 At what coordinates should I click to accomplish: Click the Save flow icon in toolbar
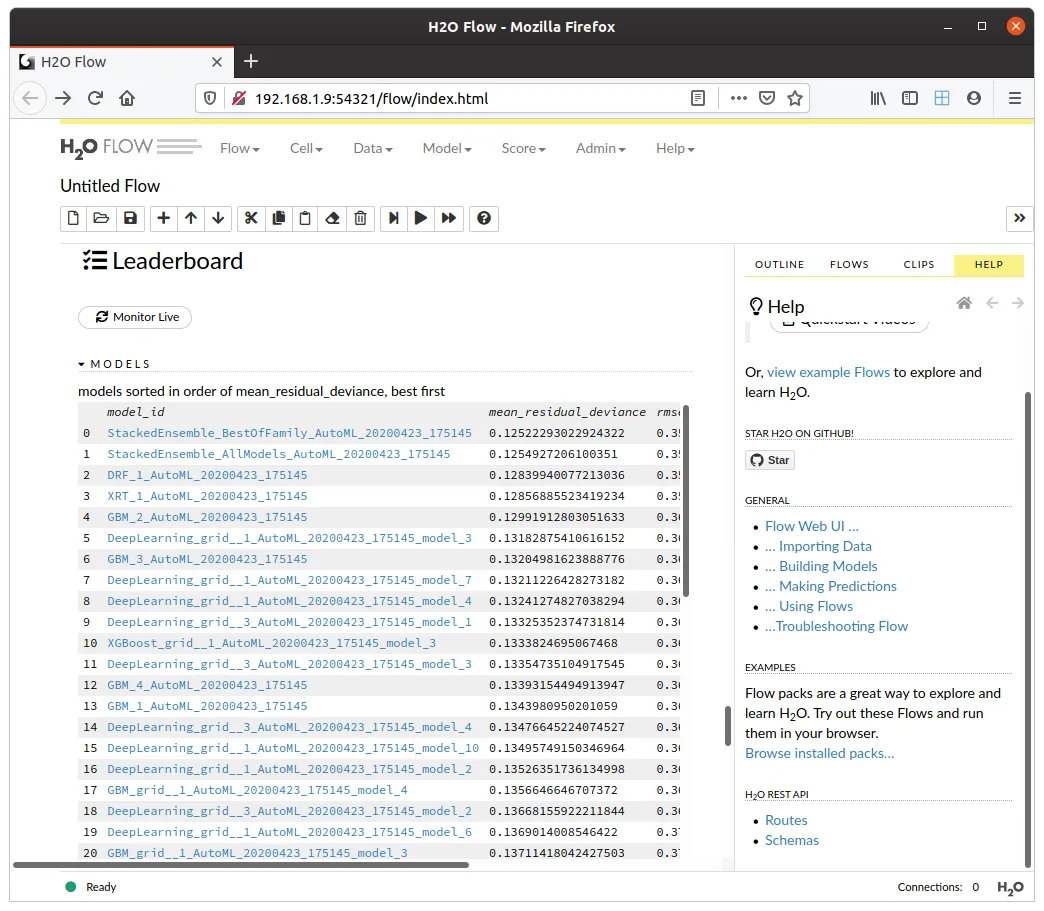pyautogui.click(x=129, y=218)
